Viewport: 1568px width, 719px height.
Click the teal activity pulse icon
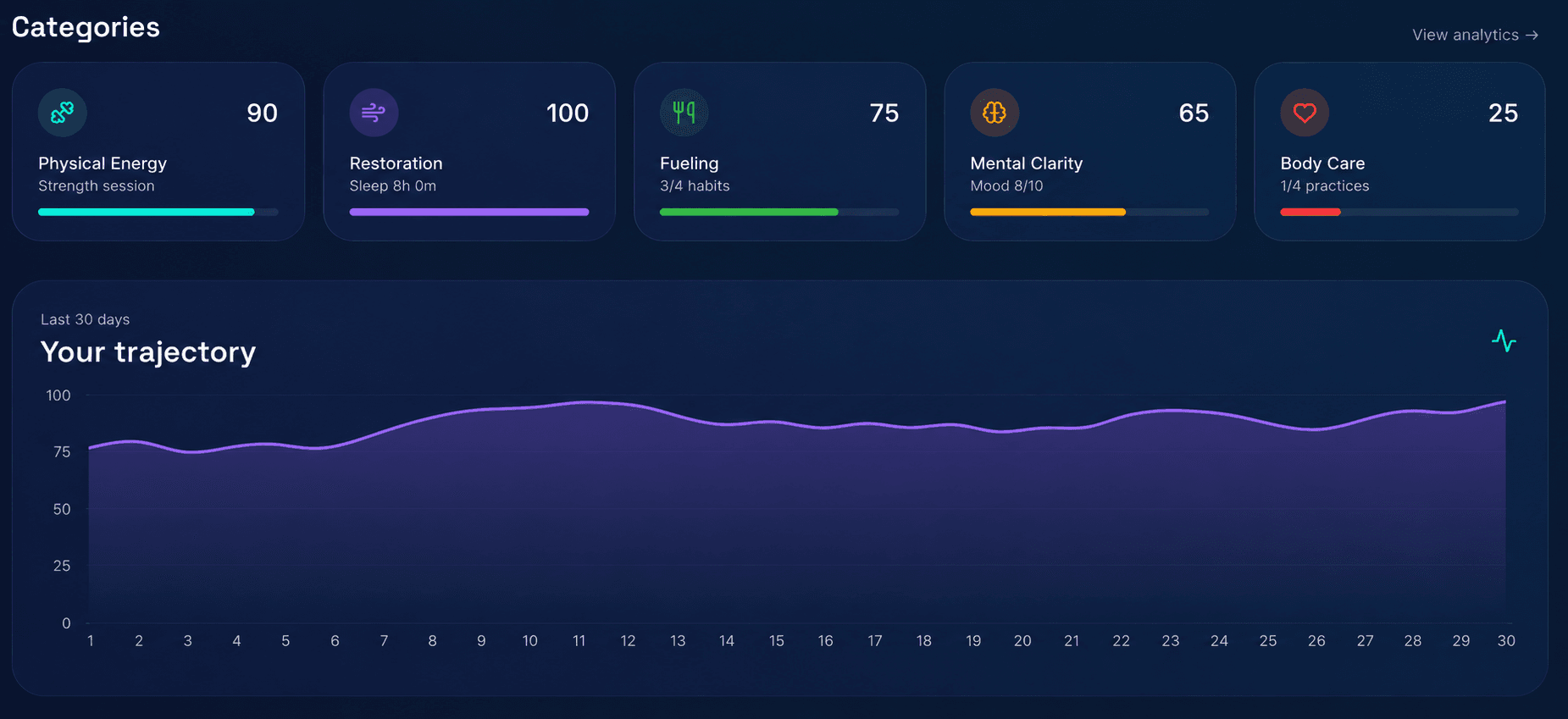tap(1504, 340)
